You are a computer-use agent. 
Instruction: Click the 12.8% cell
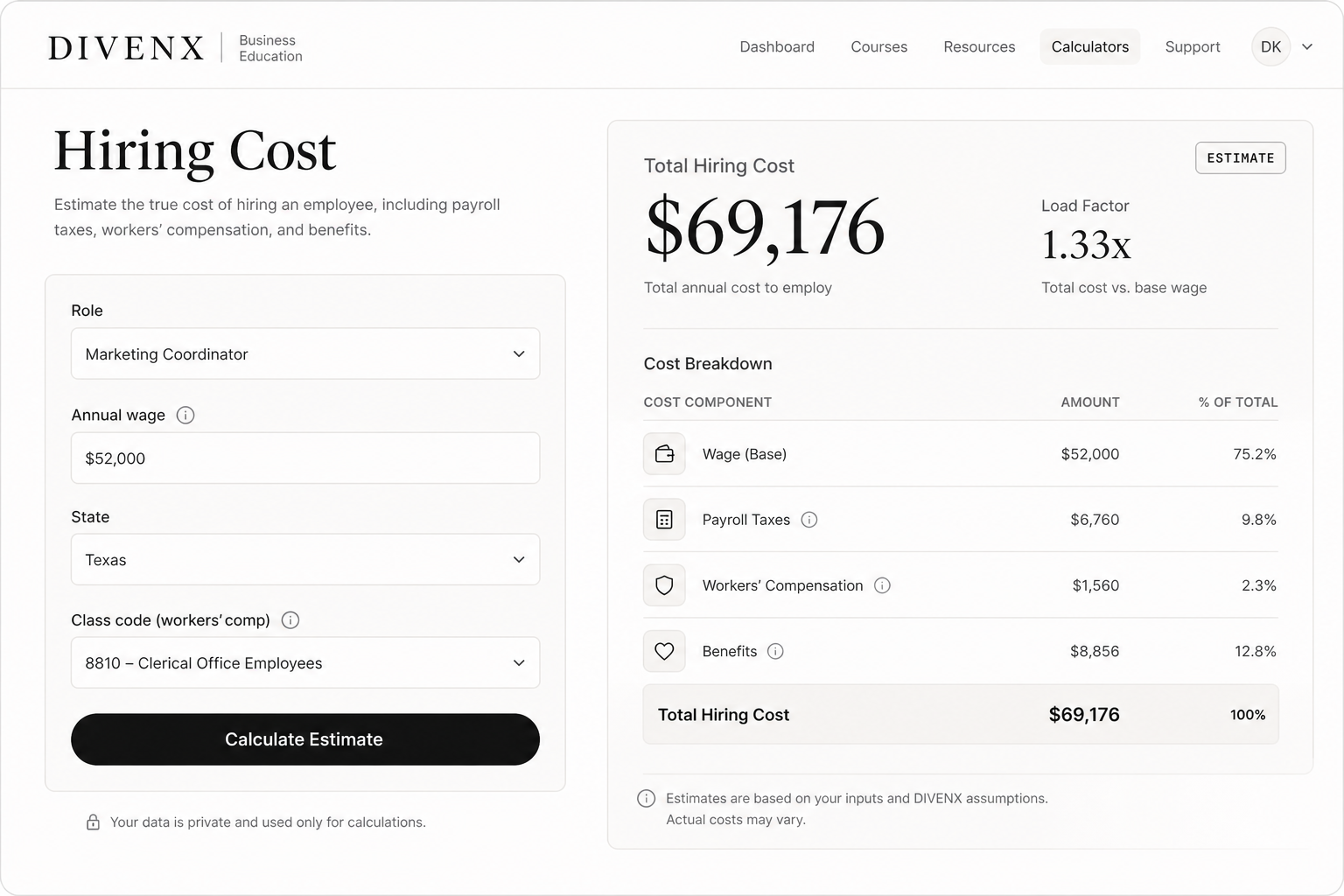tap(1256, 651)
